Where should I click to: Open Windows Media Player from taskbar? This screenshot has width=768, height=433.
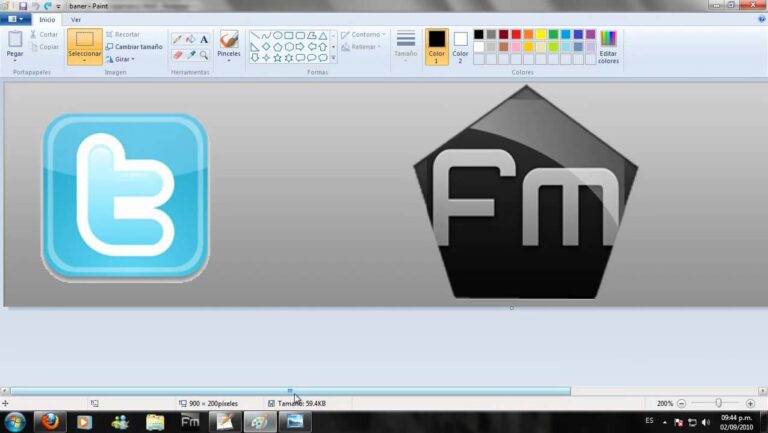pos(84,422)
